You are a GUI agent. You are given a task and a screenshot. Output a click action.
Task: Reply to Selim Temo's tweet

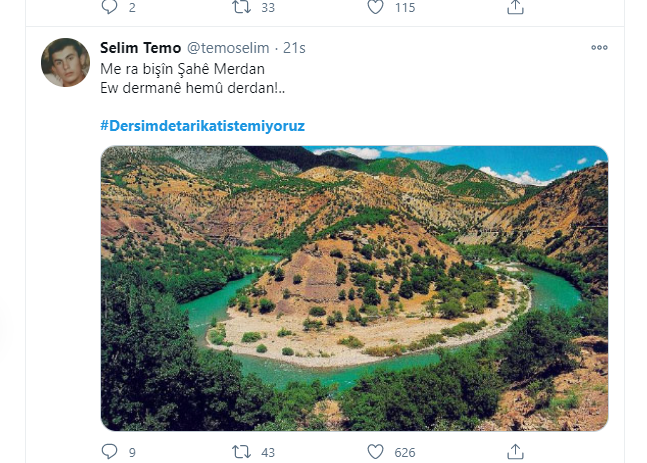coord(110,451)
